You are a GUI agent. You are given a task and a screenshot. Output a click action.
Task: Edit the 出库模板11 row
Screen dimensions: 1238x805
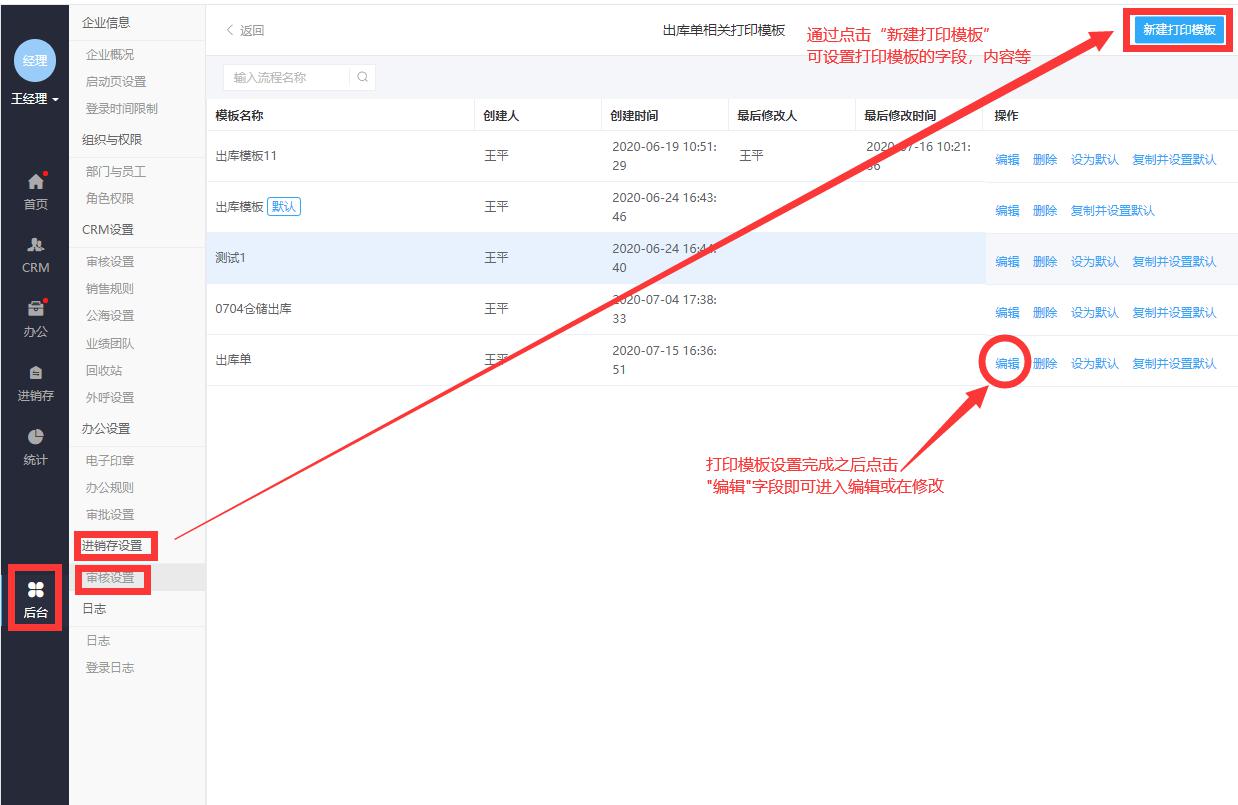tap(1007, 160)
